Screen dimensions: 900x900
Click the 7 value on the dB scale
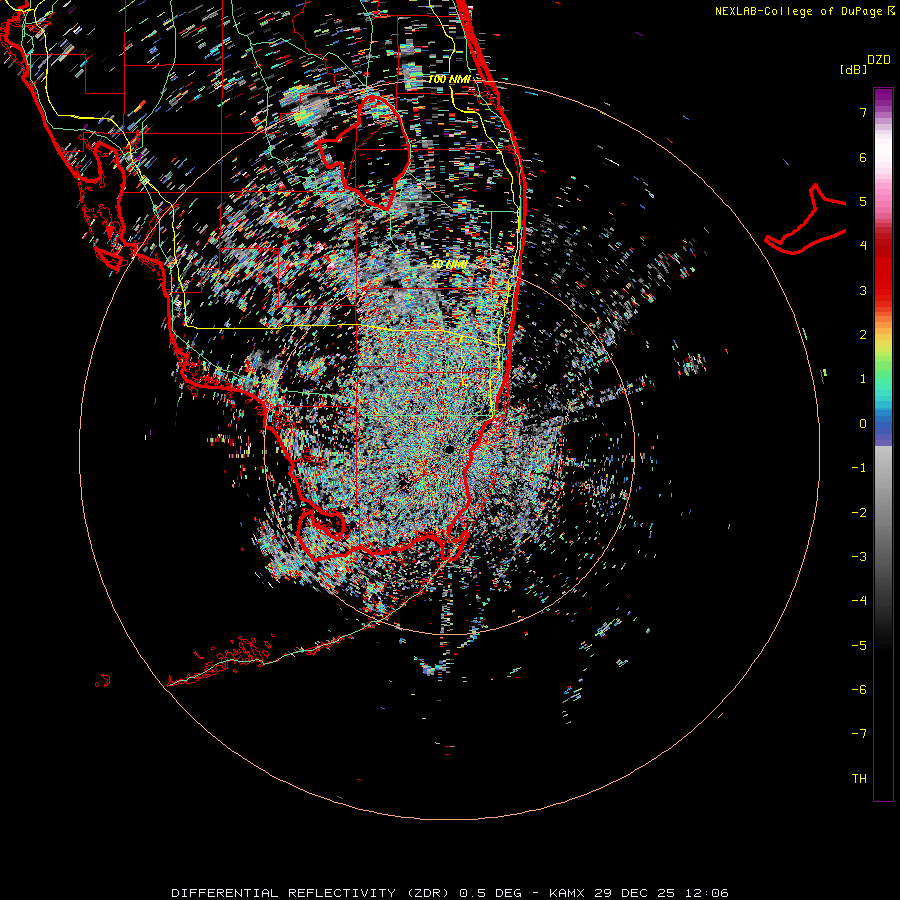[863, 112]
